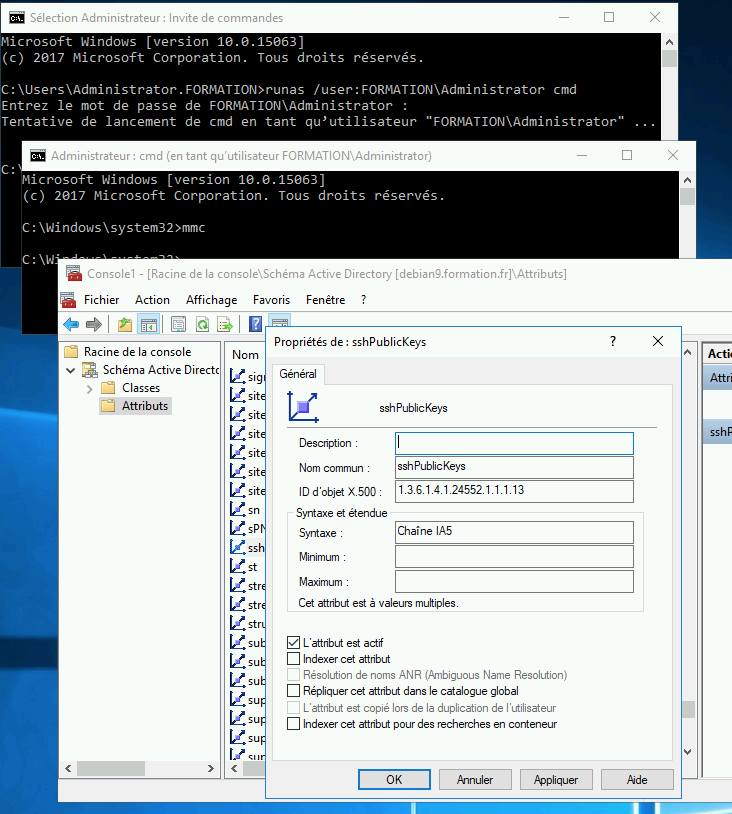Screen dimensions: 732x814
Task: Click cmd icon of 'Administrateur : cmd' window
Action: [37, 156]
